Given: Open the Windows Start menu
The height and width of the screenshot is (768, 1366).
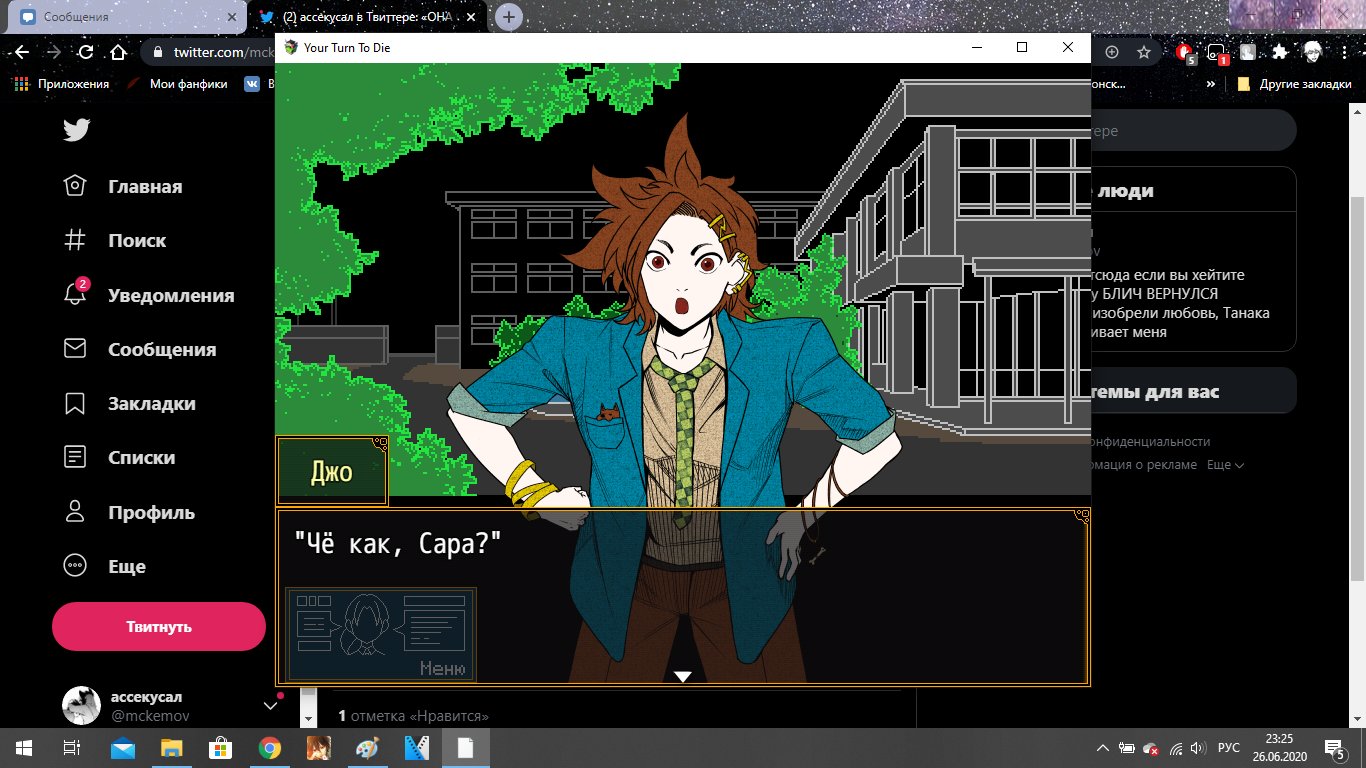Looking at the screenshot, I should [24, 748].
